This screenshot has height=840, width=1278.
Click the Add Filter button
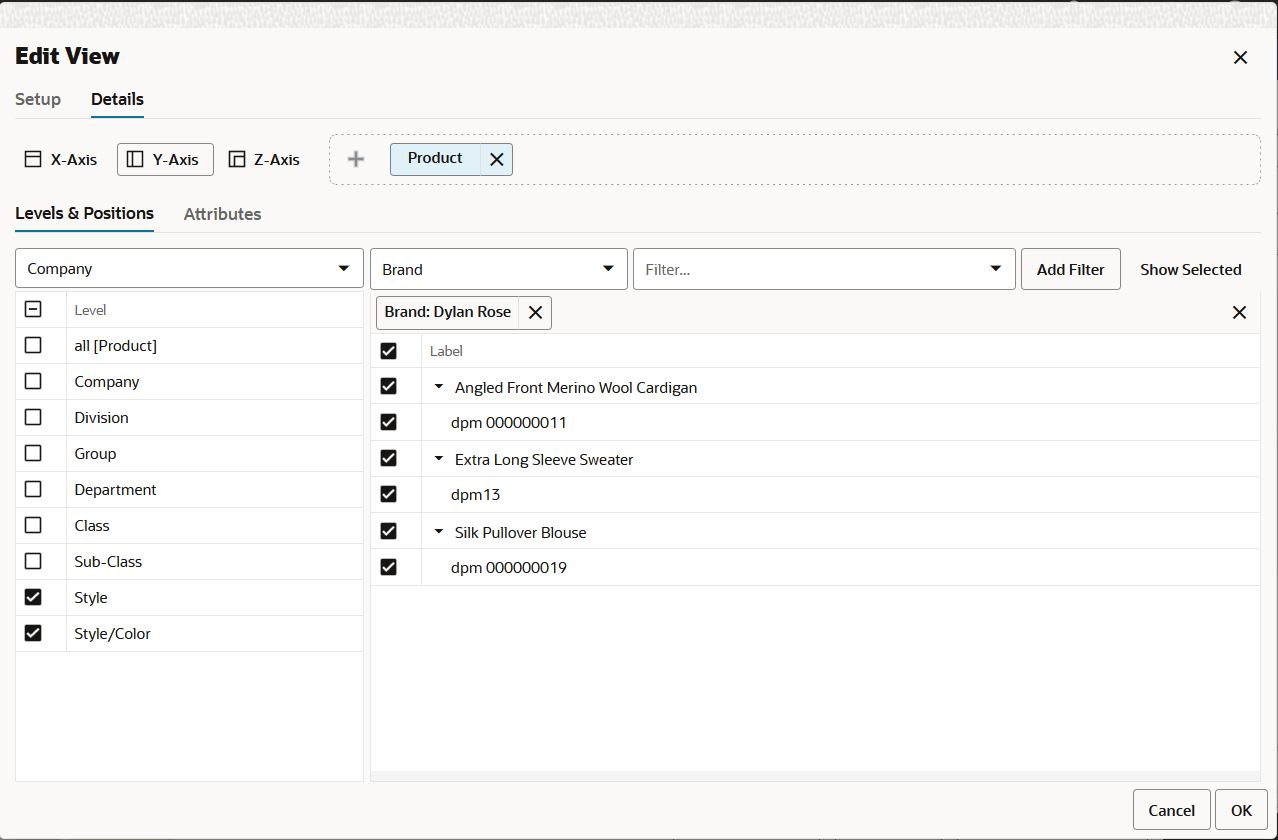pyautogui.click(x=1070, y=268)
